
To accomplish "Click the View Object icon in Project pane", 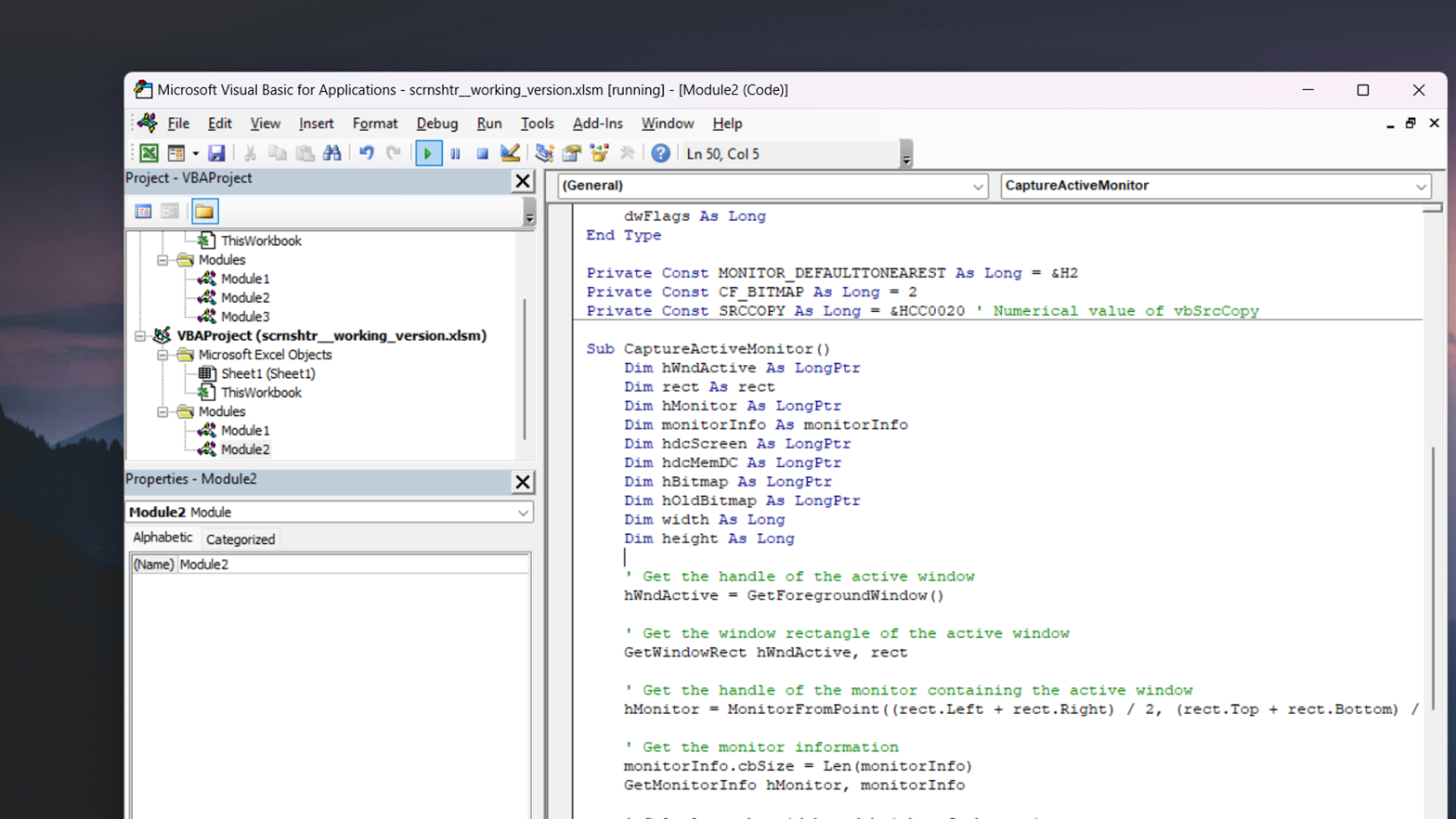I will tap(170, 212).
